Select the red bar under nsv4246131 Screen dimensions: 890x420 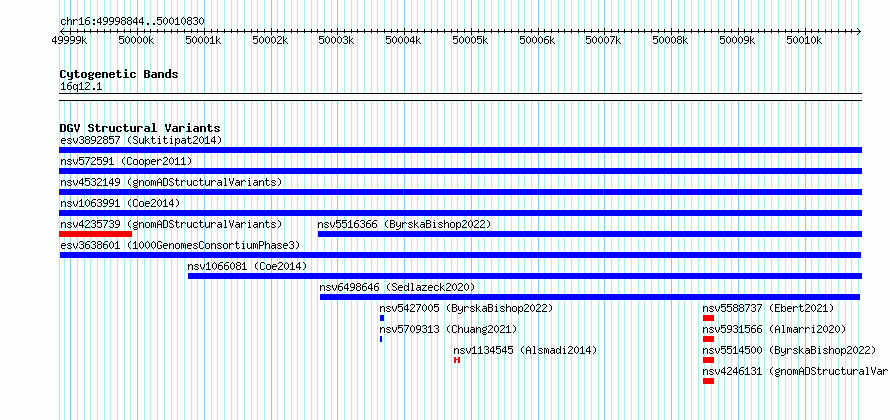tap(708, 381)
